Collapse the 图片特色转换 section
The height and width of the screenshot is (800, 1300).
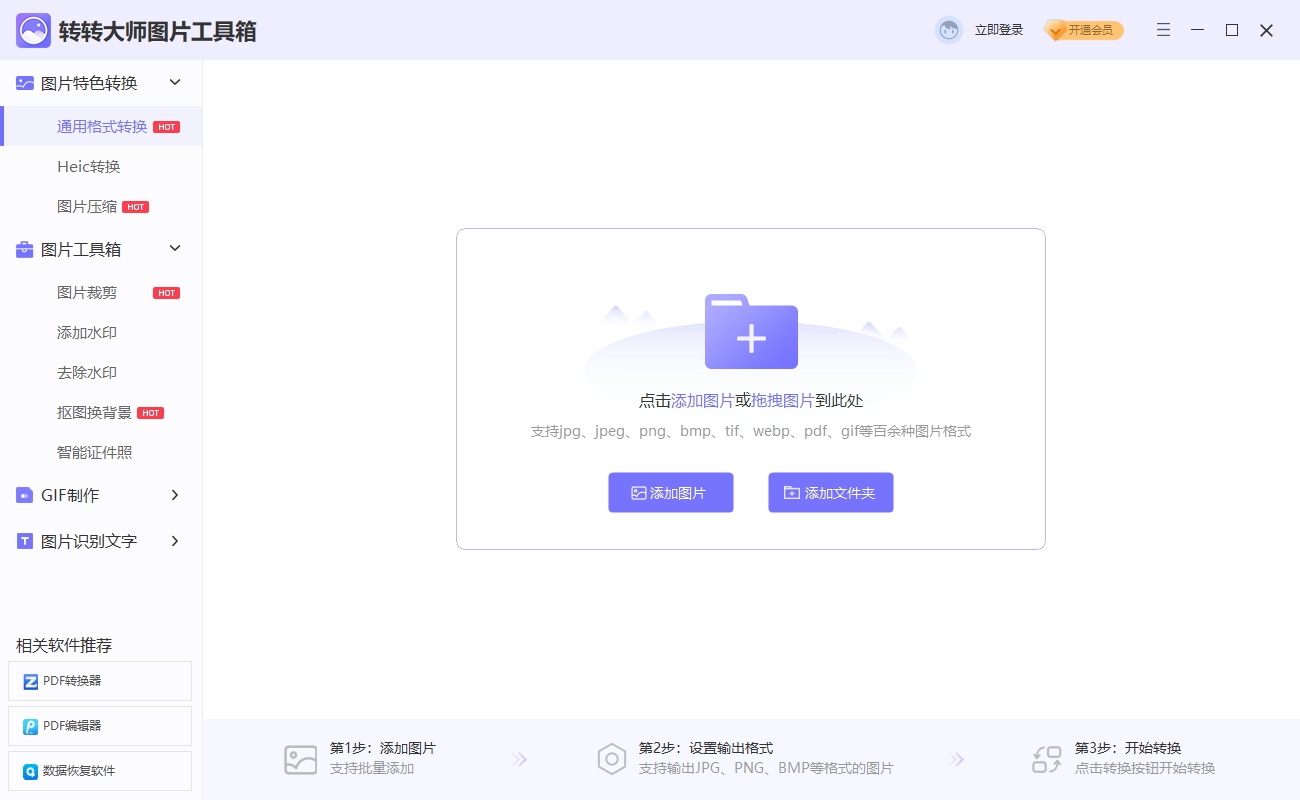pos(175,83)
